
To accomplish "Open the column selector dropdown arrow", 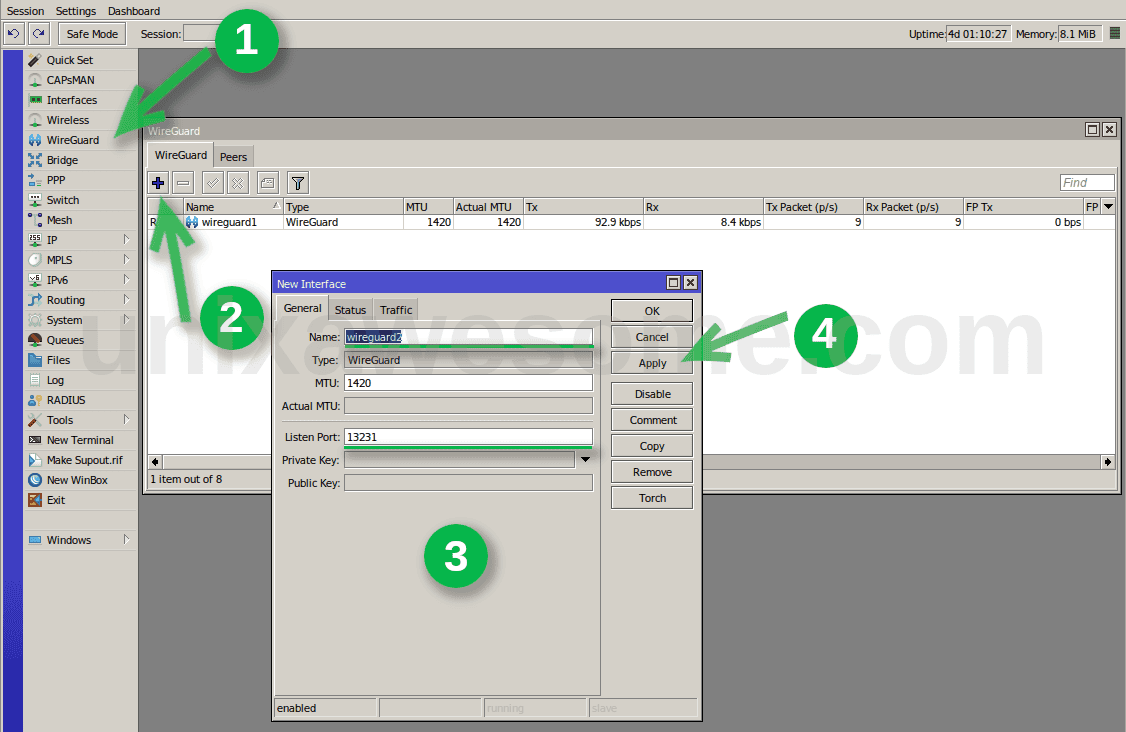I will (1107, 207).
